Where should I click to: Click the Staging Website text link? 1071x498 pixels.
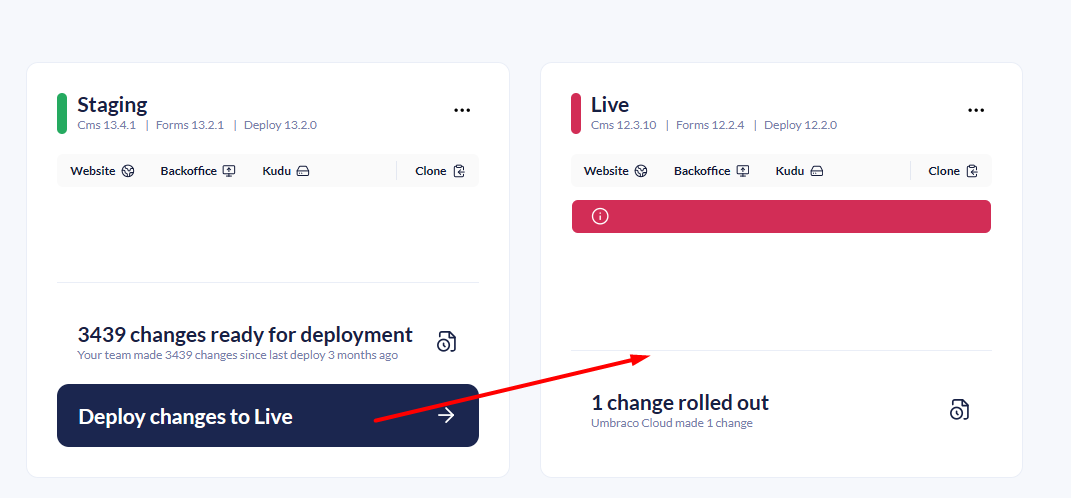pyautogui.click(x=93, y=171)
